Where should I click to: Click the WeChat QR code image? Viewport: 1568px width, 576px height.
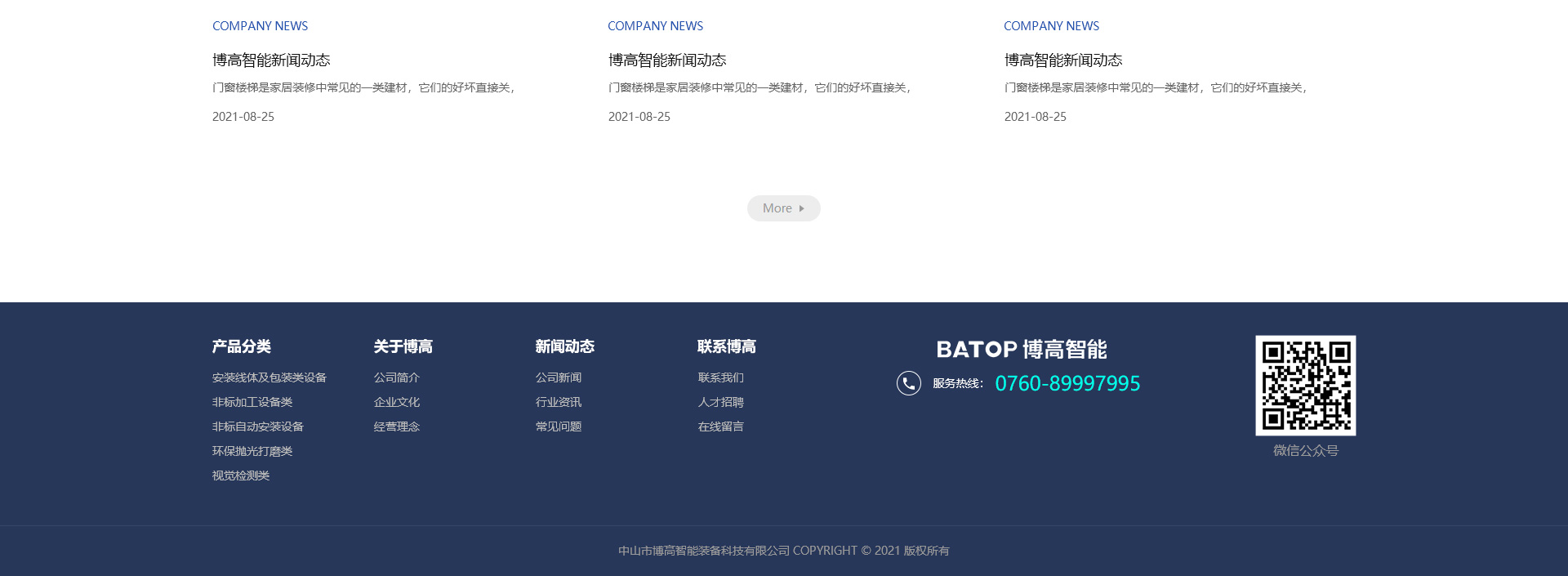coord(1305,385)
